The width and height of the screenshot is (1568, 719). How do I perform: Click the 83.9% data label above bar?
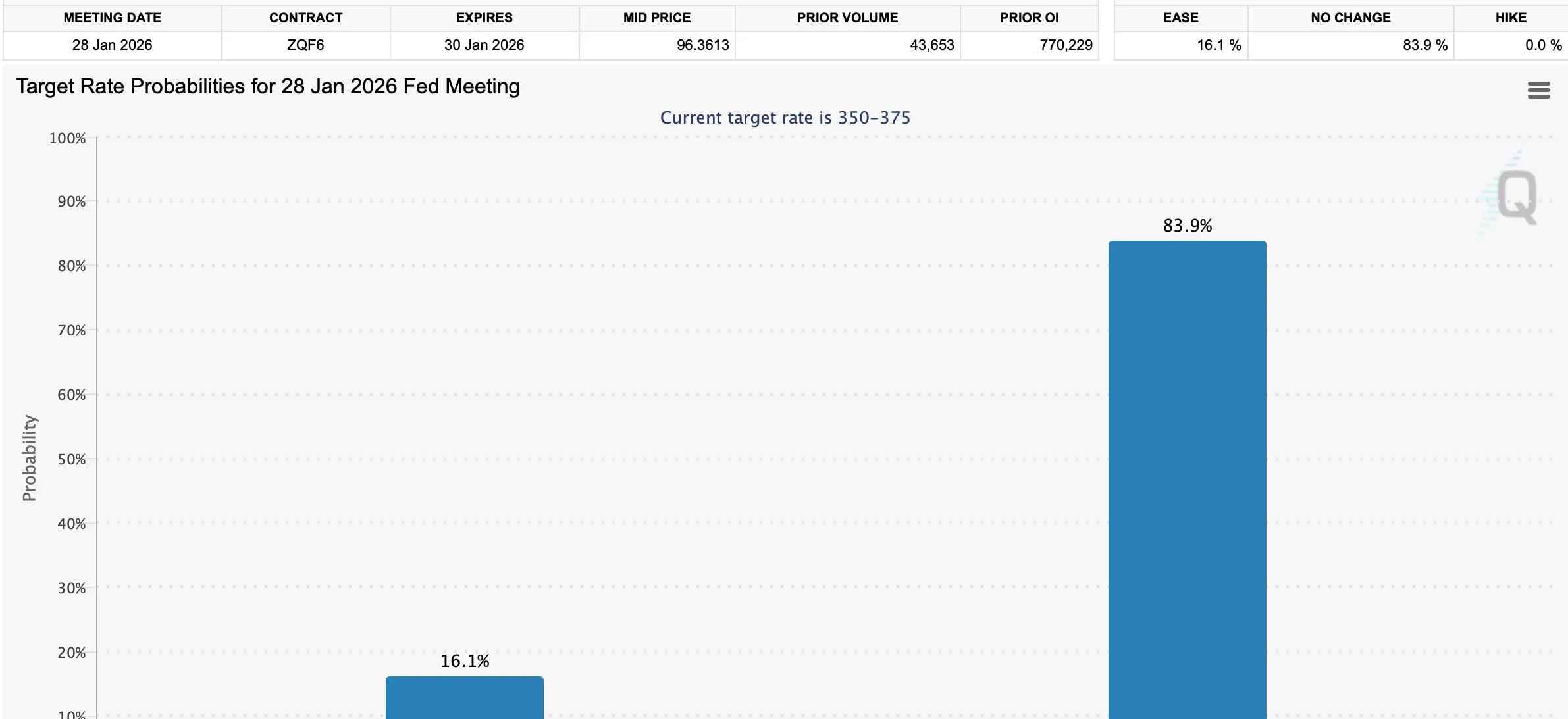(1187, 226)
